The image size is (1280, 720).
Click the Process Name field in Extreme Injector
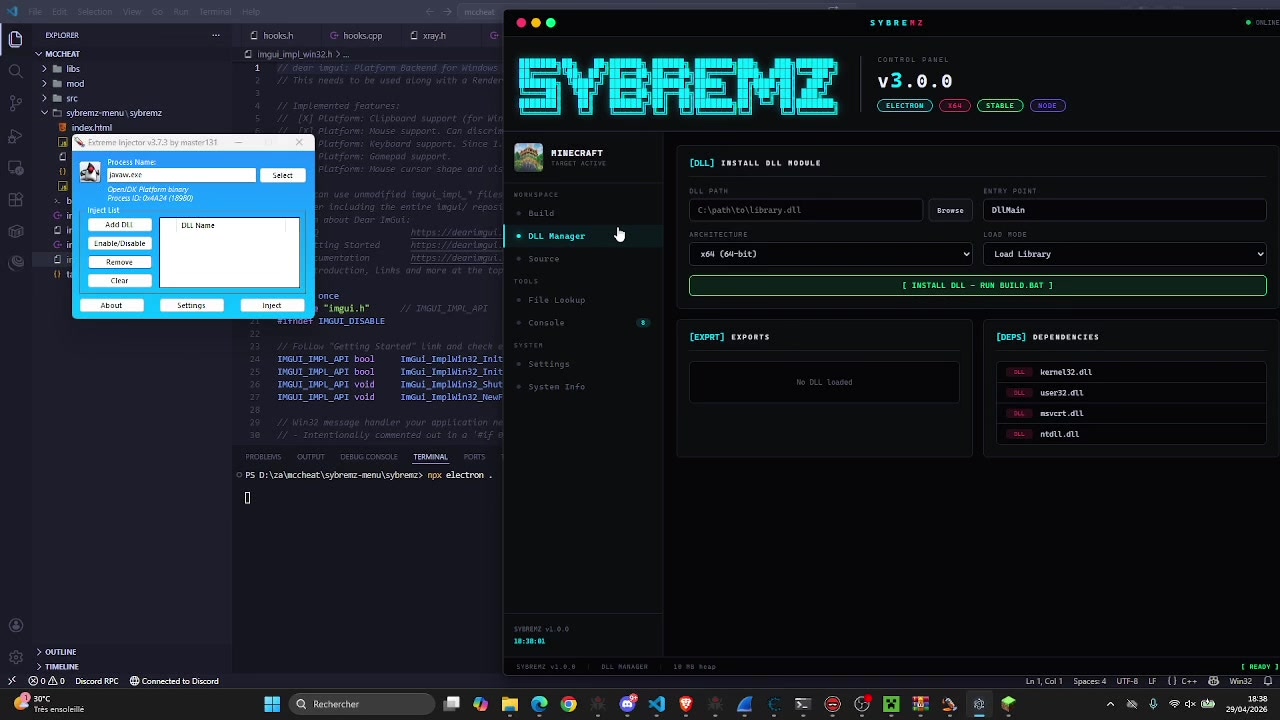[181, 175]
